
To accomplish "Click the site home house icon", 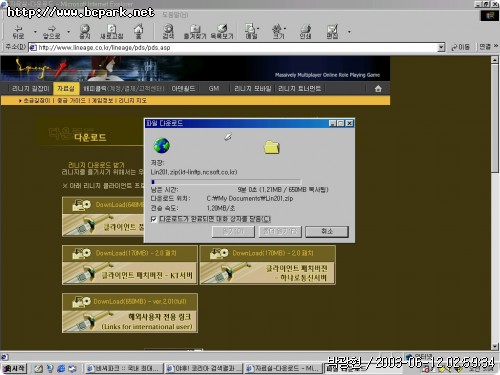I will 378,89.
